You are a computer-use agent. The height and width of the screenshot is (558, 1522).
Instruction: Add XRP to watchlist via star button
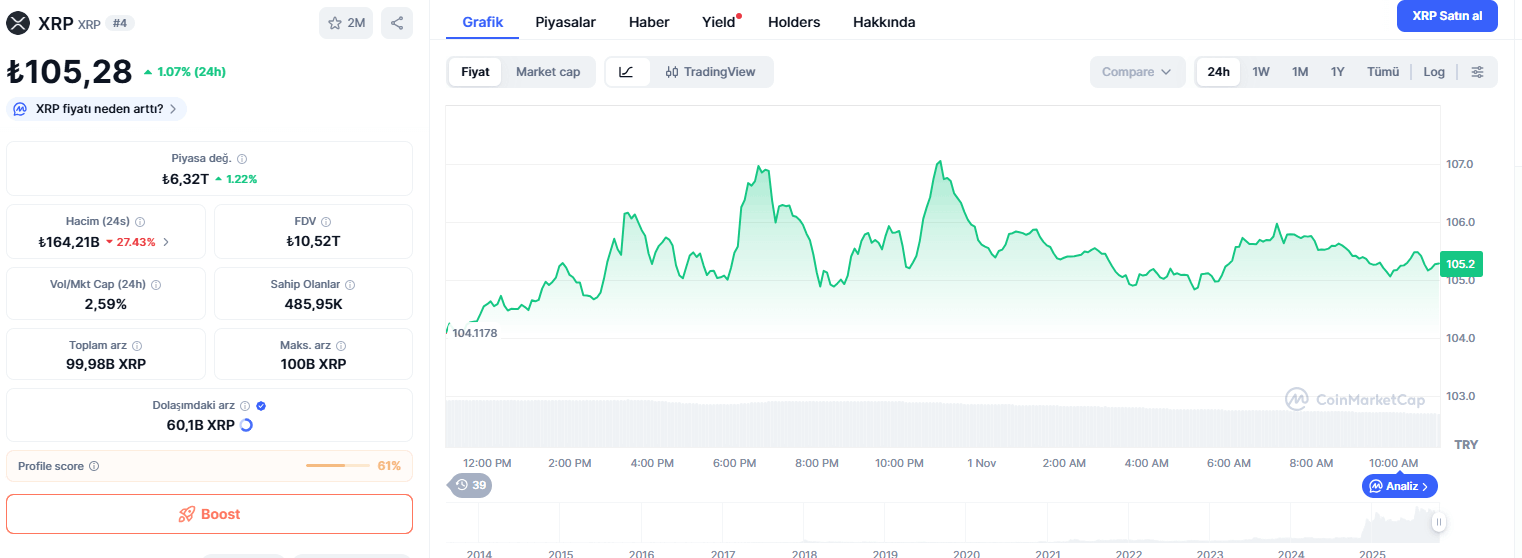pyautogui.click(x=346, y=23)
